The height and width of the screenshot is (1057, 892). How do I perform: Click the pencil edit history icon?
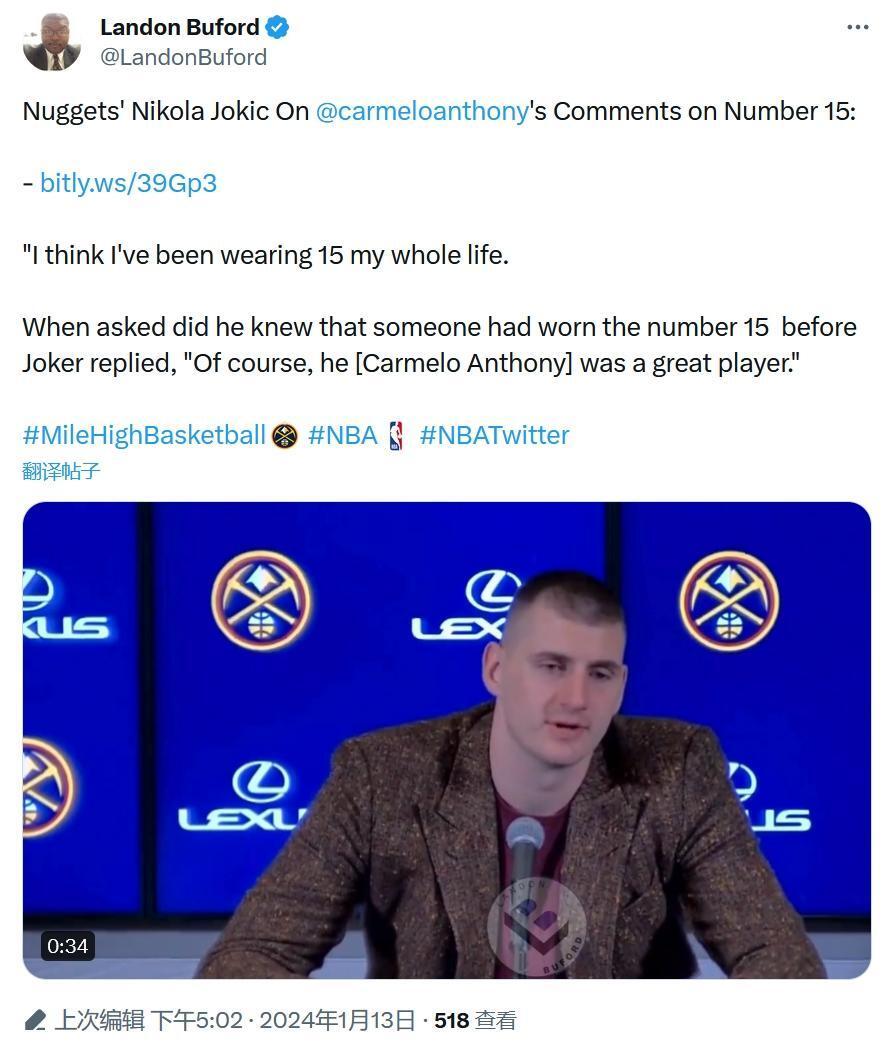tap(36, 1020)
